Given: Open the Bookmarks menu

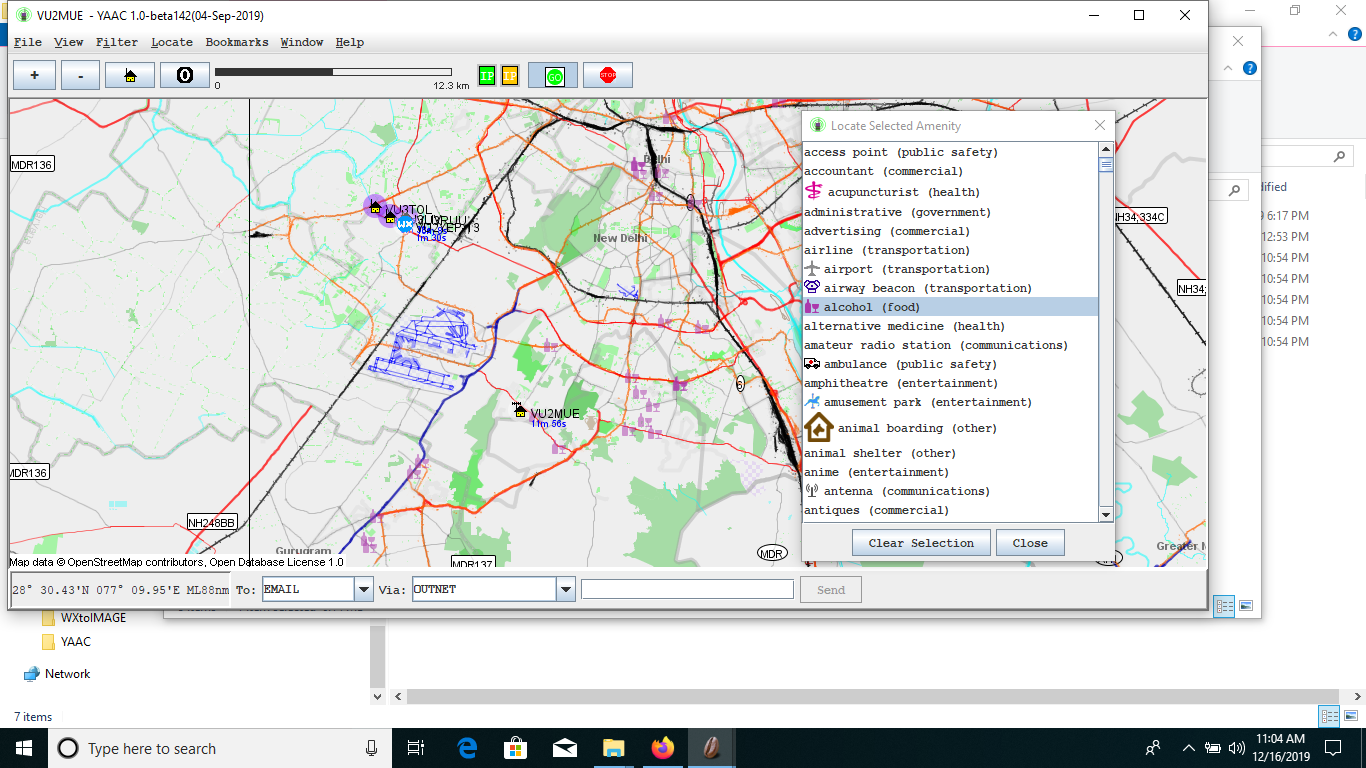Looking at the screenshot, I should 237,42.
